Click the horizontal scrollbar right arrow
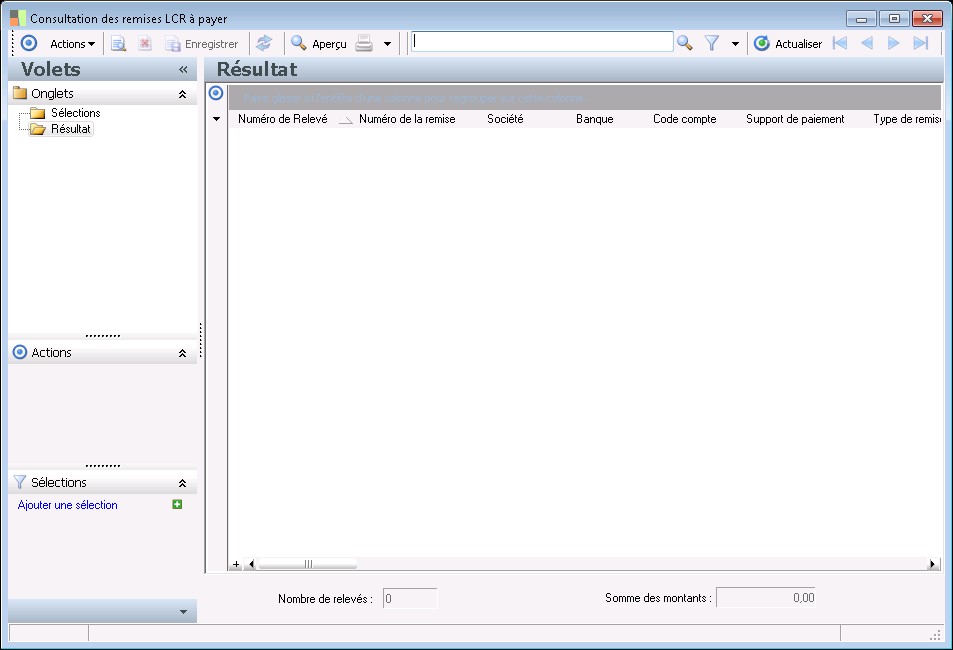This screenshot has width=953, height=650. tap(932, 564)
